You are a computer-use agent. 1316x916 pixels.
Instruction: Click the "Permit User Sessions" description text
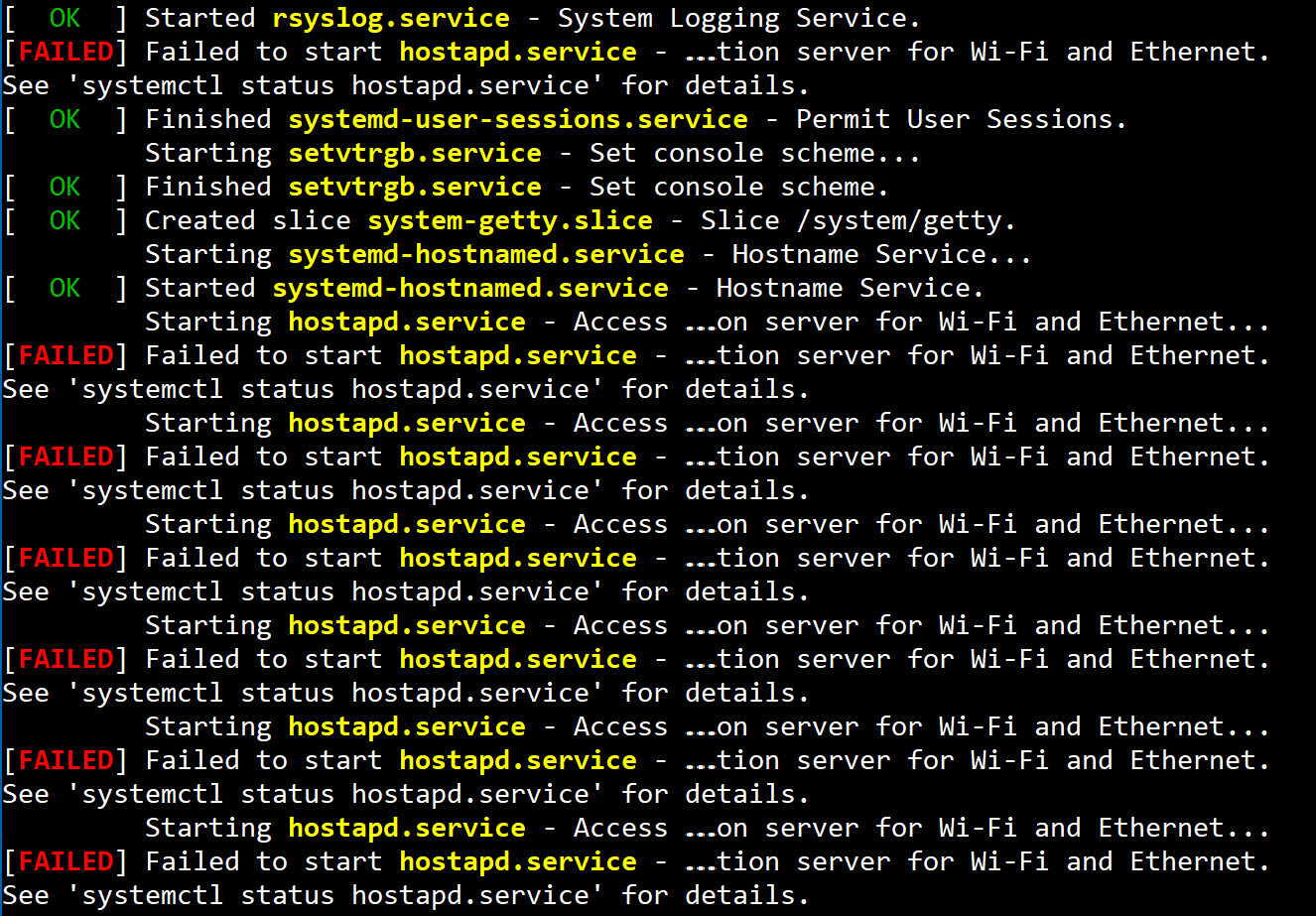(961, 119)
